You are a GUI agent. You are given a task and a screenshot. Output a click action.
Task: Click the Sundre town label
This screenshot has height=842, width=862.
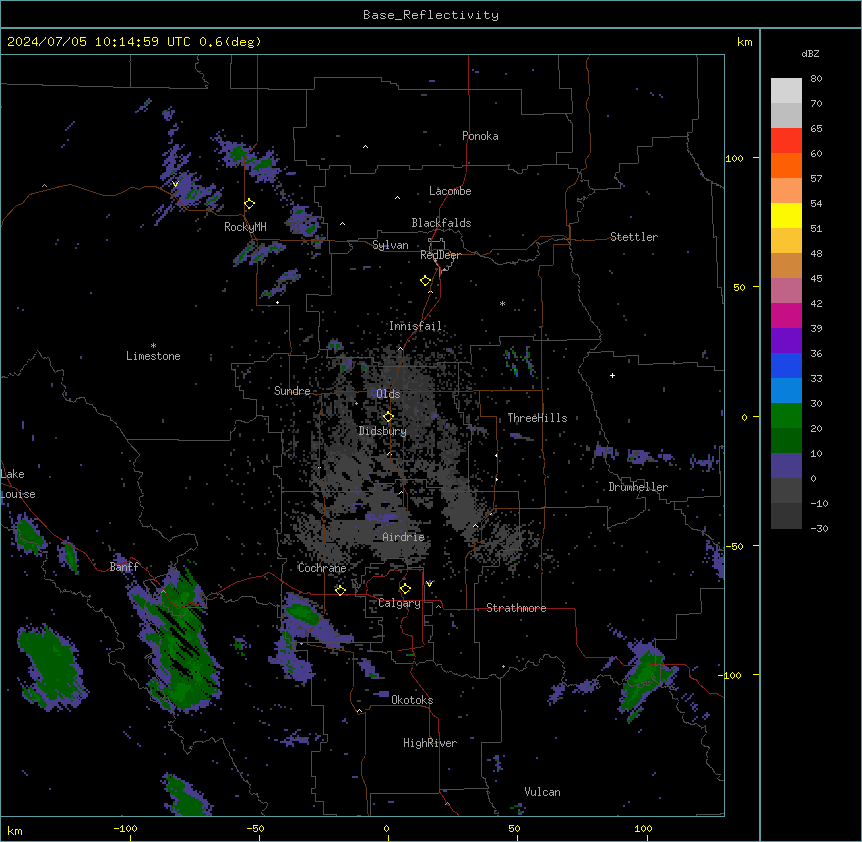coord(292,391)
